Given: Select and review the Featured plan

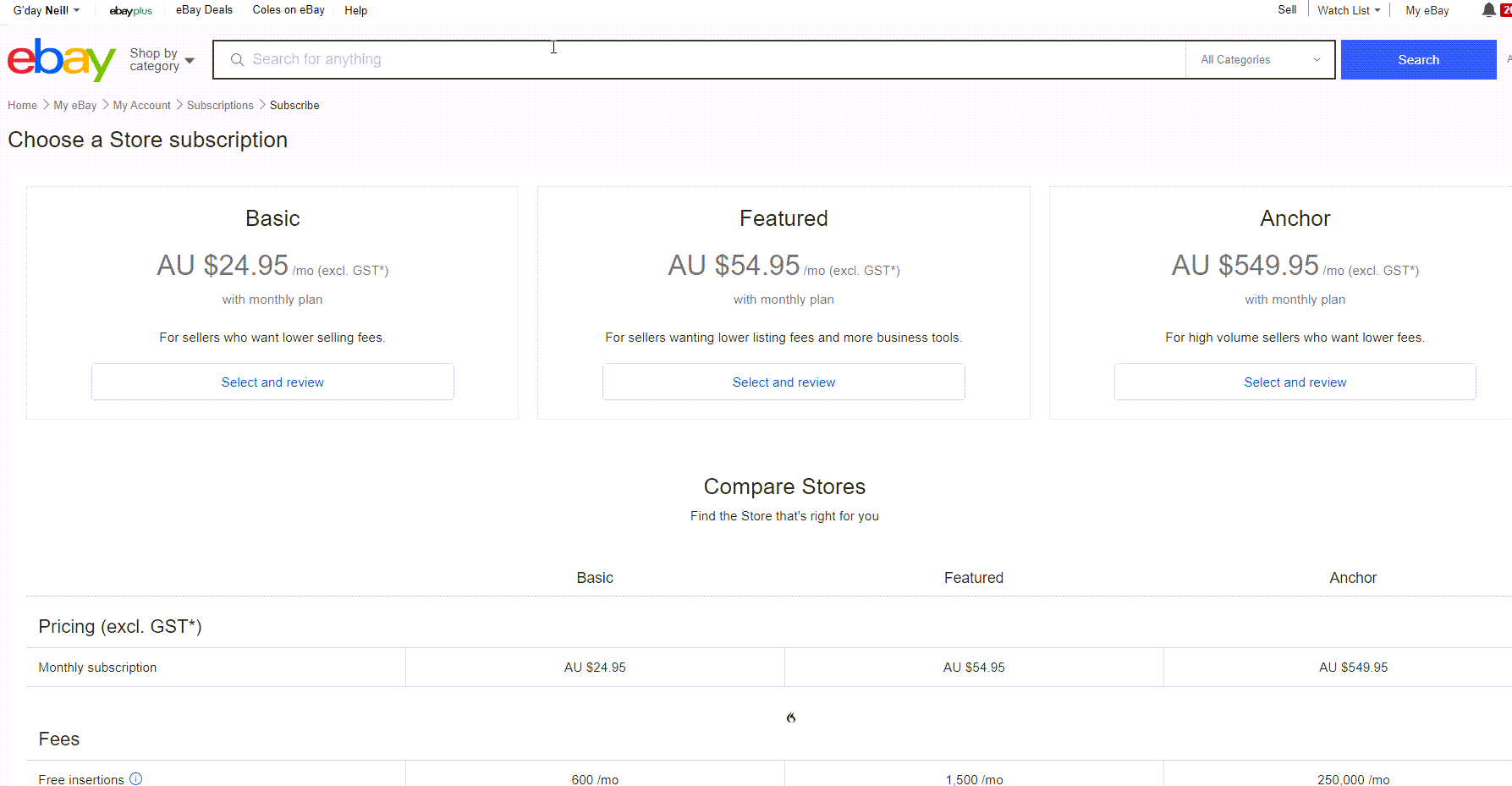Looking at the screenshot, I should (783, 382).
